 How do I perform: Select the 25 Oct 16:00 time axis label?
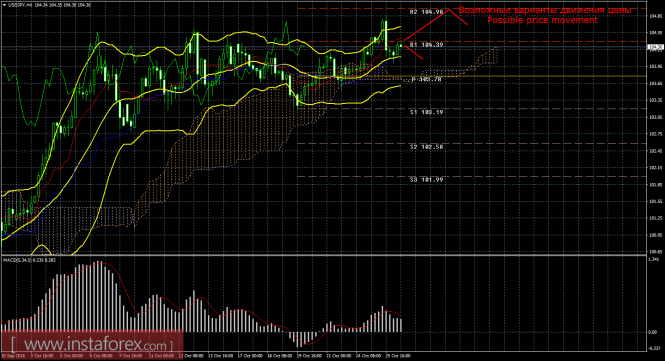click(x=397, y=355)
